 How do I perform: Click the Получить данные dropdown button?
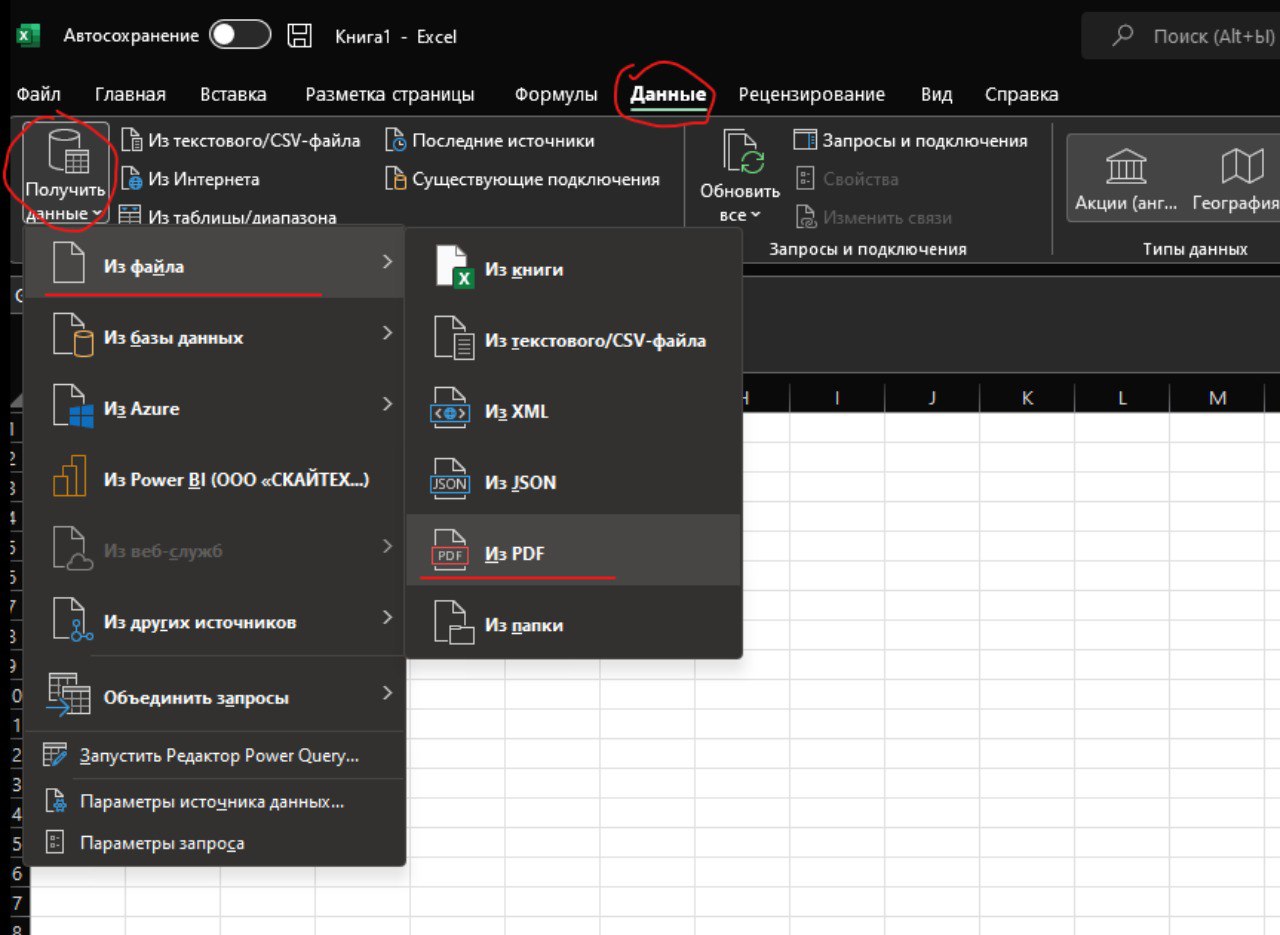tap(65, 175)
